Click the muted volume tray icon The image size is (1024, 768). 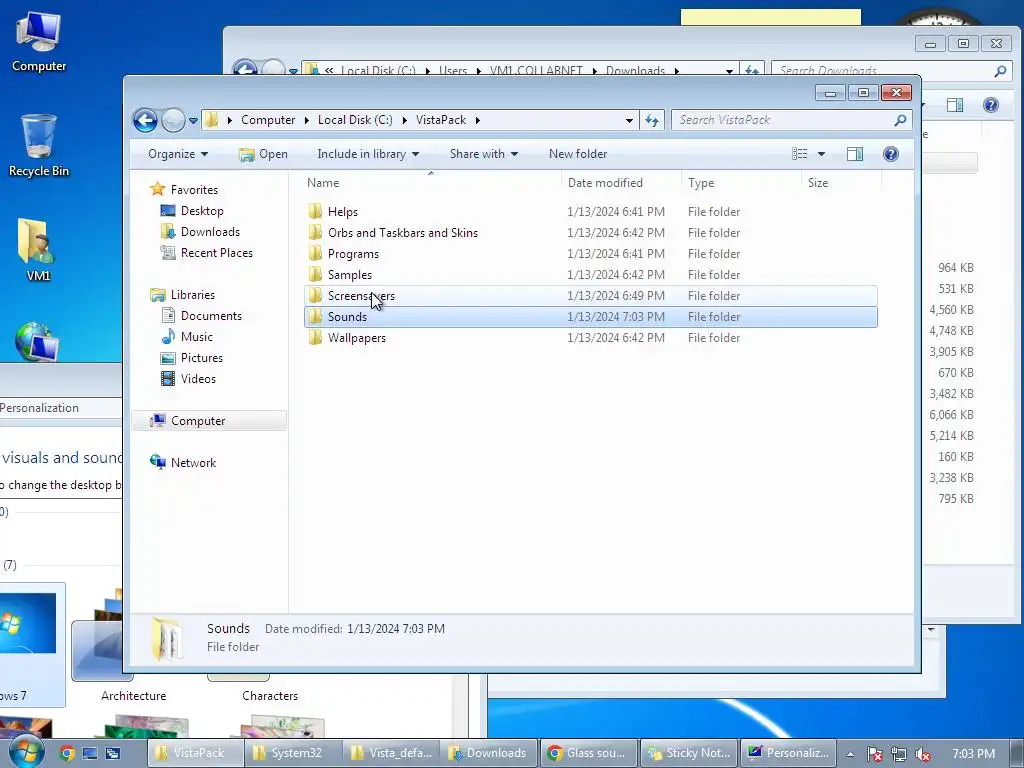[x=923, y=754]
